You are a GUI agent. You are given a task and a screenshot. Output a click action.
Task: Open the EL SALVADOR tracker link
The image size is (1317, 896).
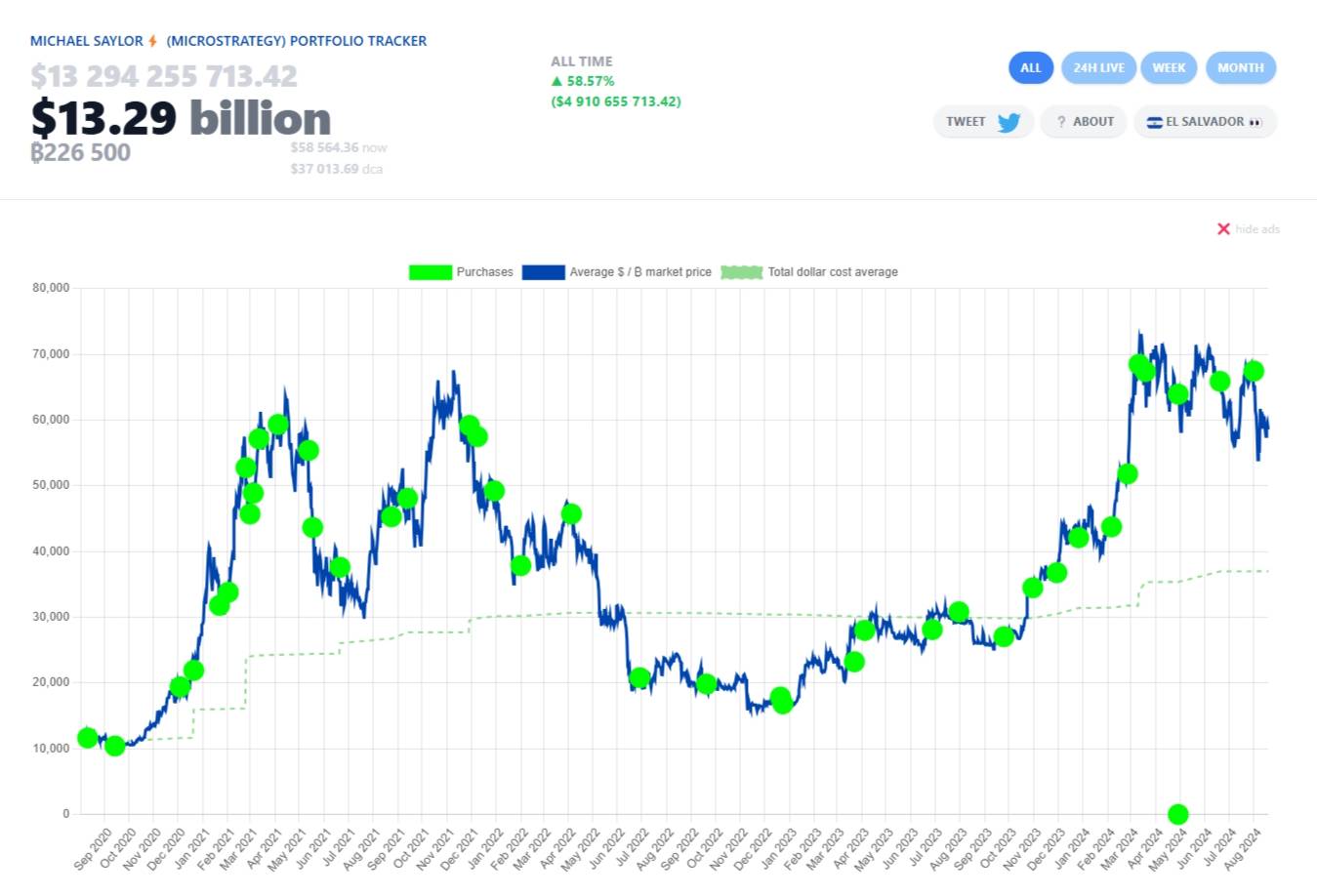(1205, 122)
